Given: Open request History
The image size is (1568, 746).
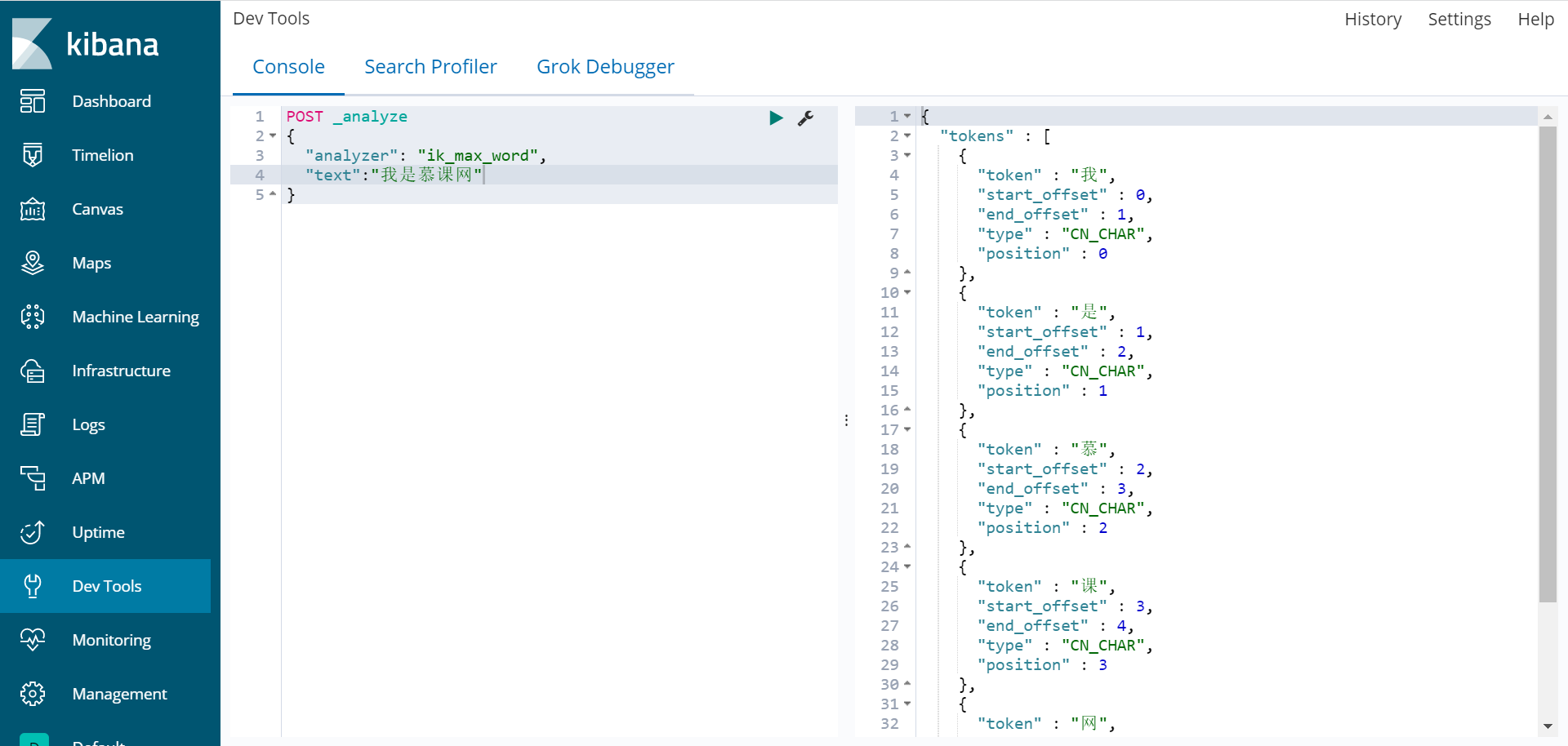Looking at the screenshot, I should pyautogui.click(x=1373, y=19).
